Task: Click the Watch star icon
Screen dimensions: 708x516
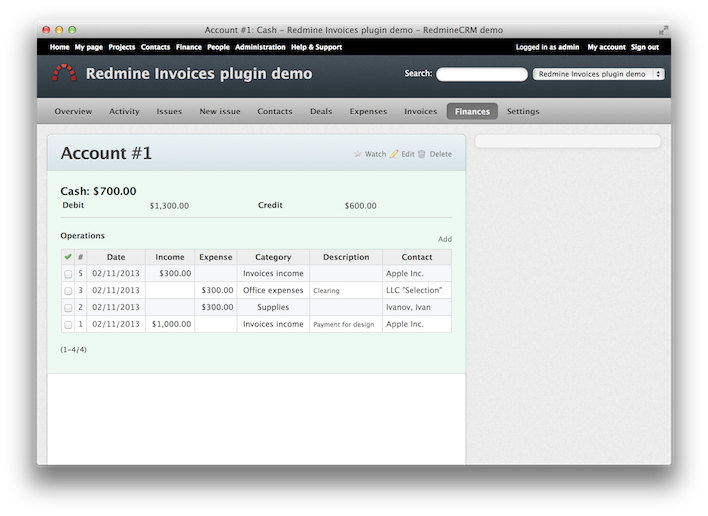Action: coord(358,154)
